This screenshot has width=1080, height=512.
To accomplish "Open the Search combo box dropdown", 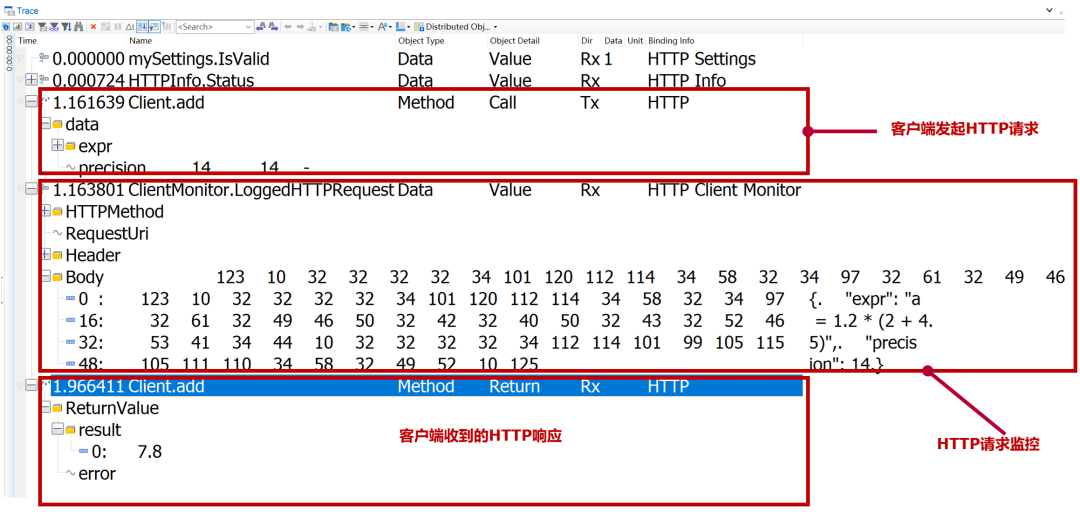I will tap(249, 27).
